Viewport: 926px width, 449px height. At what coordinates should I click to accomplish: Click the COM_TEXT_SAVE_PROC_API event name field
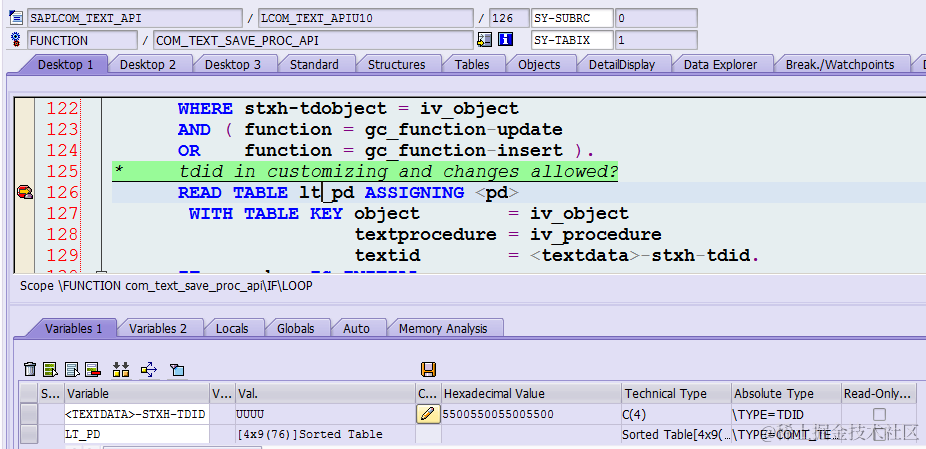point(313,40)
